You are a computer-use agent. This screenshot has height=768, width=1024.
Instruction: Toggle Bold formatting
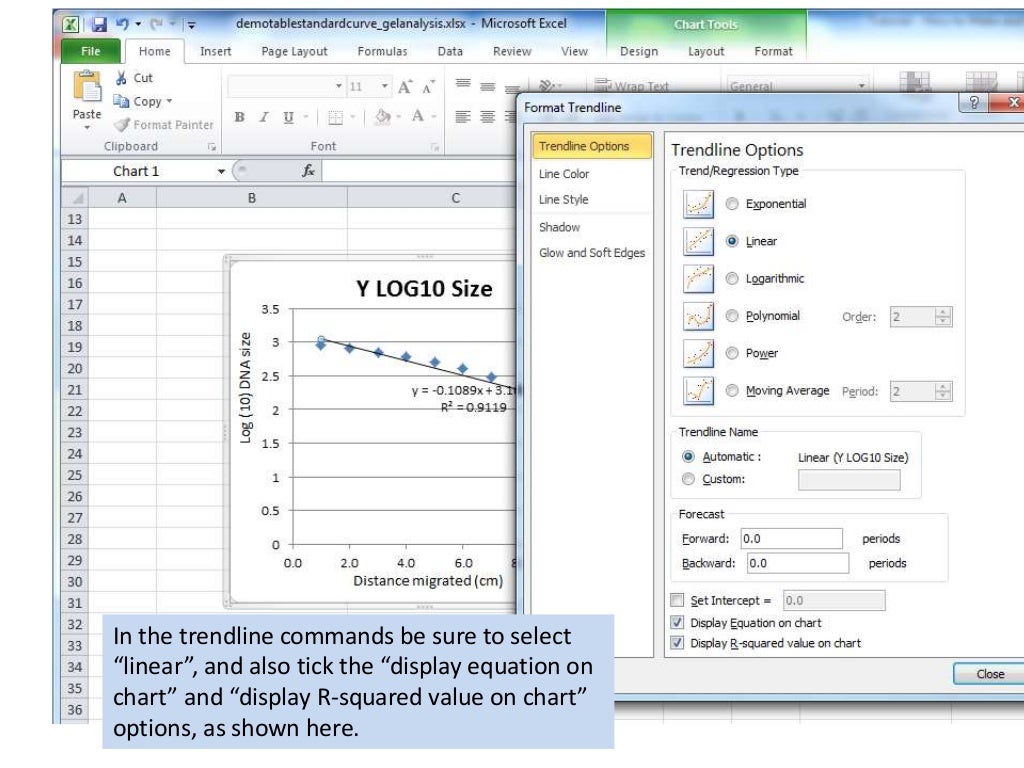click(x=240, y=117)
